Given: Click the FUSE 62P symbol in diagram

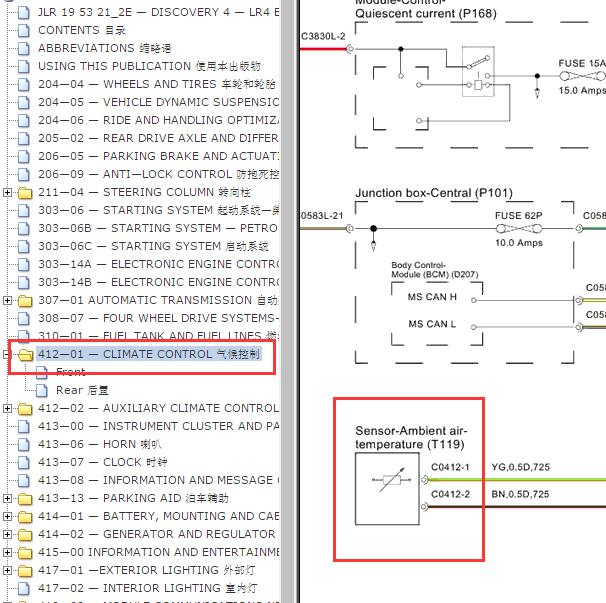Looking at the screenshot, I should tap(519, 229).
